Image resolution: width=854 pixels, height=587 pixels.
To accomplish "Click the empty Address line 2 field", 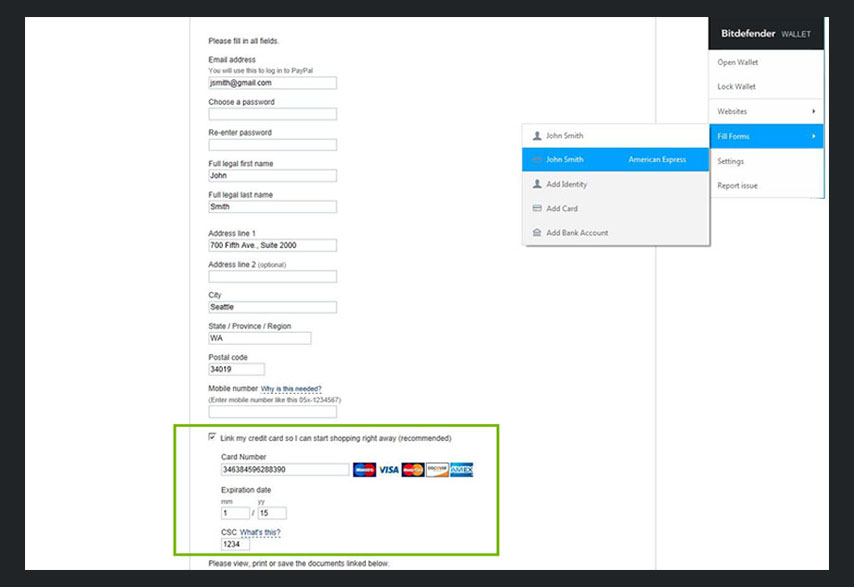I will [272, 276].
